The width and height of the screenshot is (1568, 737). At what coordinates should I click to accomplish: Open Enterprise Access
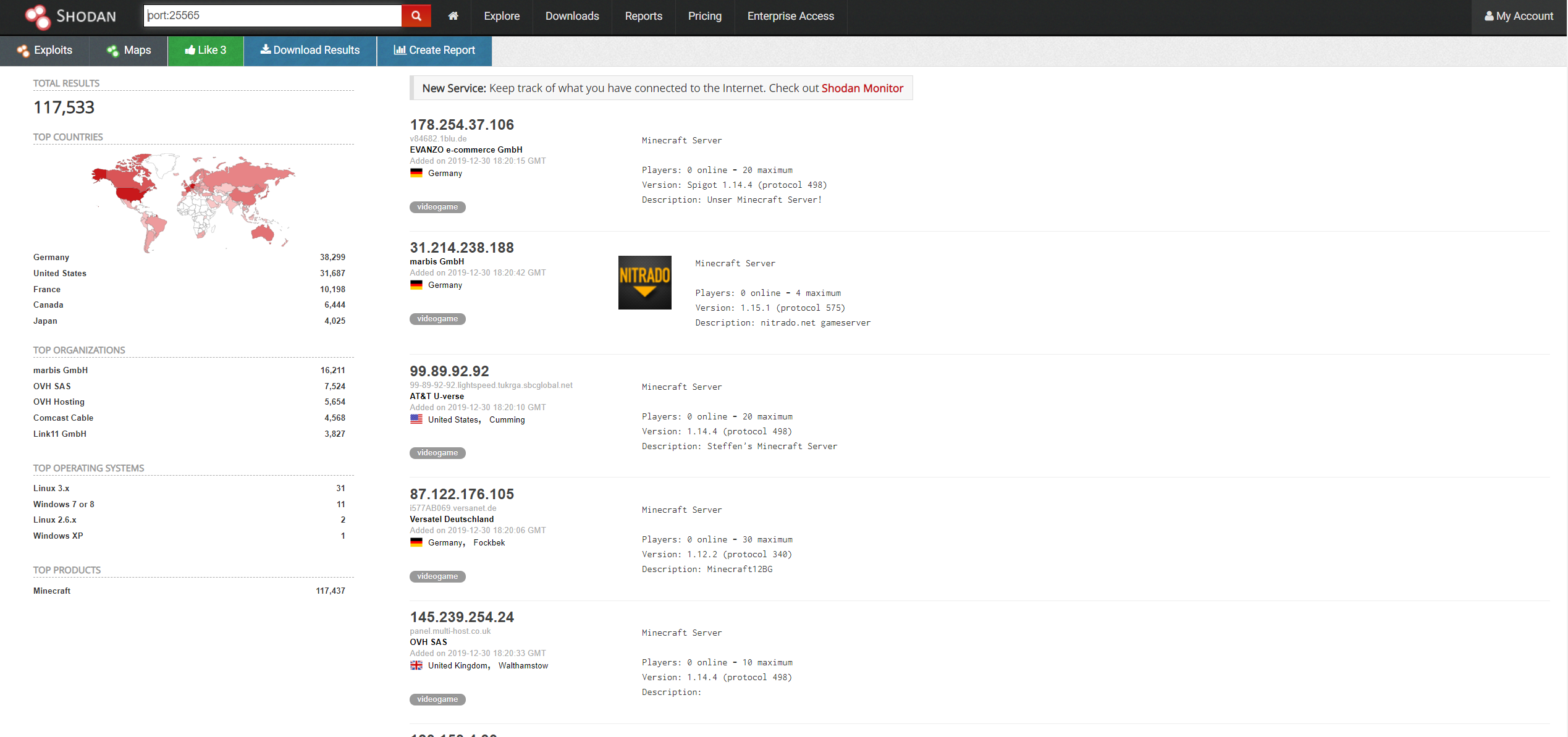[x=790, y=16]
